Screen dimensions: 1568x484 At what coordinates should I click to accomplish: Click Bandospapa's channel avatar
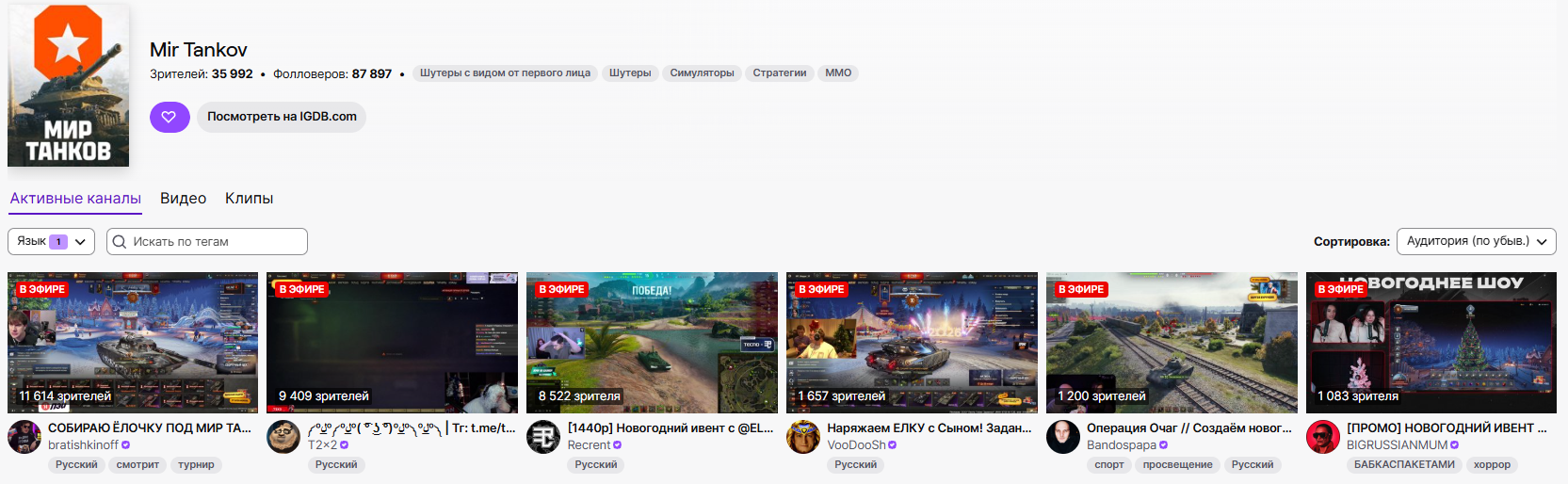point(1063,437)
